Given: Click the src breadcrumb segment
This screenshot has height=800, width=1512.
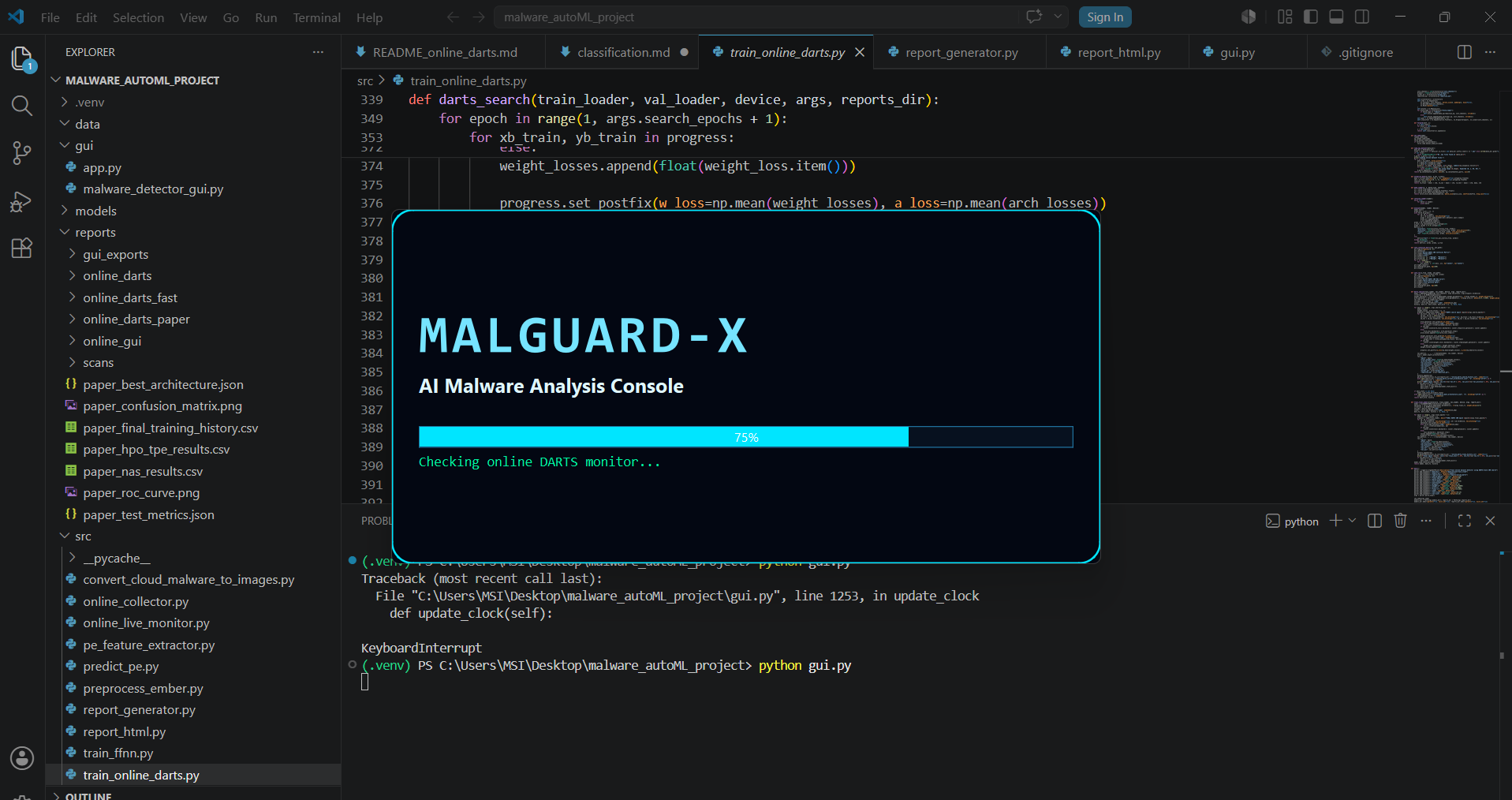Looking at the screenshot, I should [x=364, y=80].
